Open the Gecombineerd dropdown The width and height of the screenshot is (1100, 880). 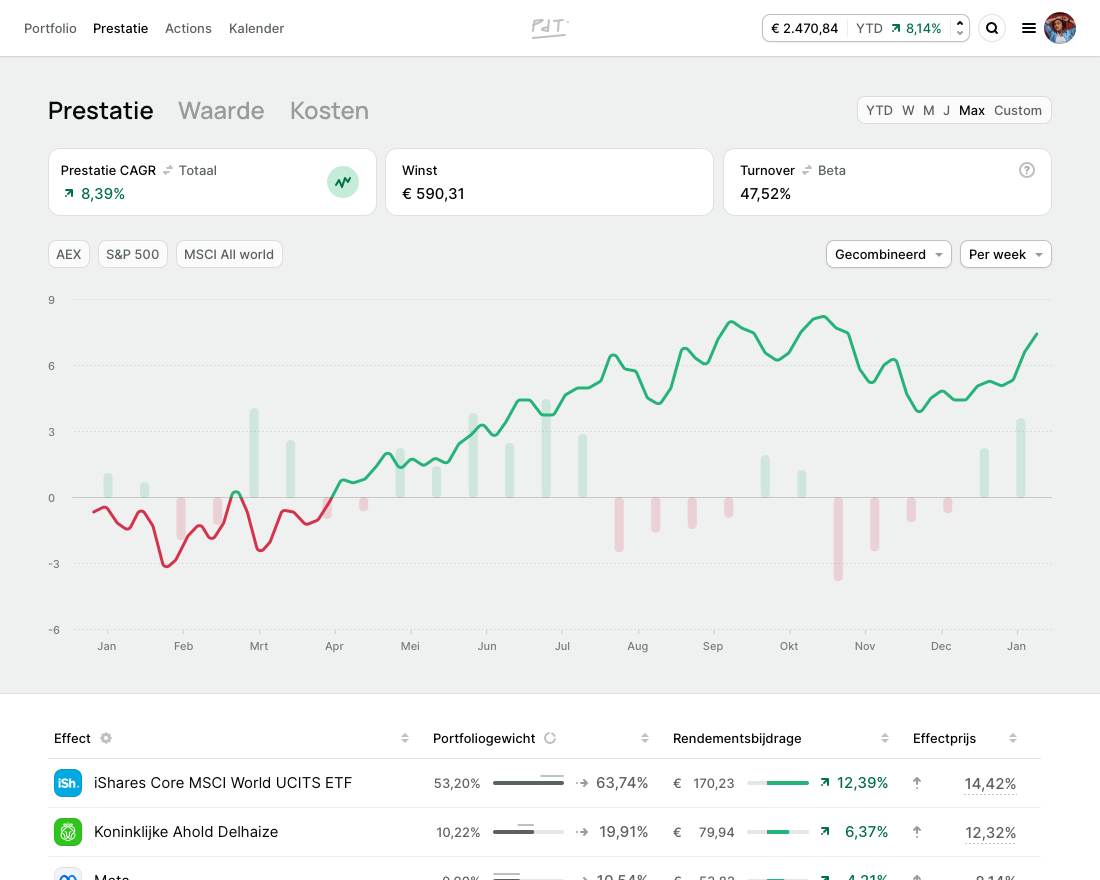(x=889, y=254)
